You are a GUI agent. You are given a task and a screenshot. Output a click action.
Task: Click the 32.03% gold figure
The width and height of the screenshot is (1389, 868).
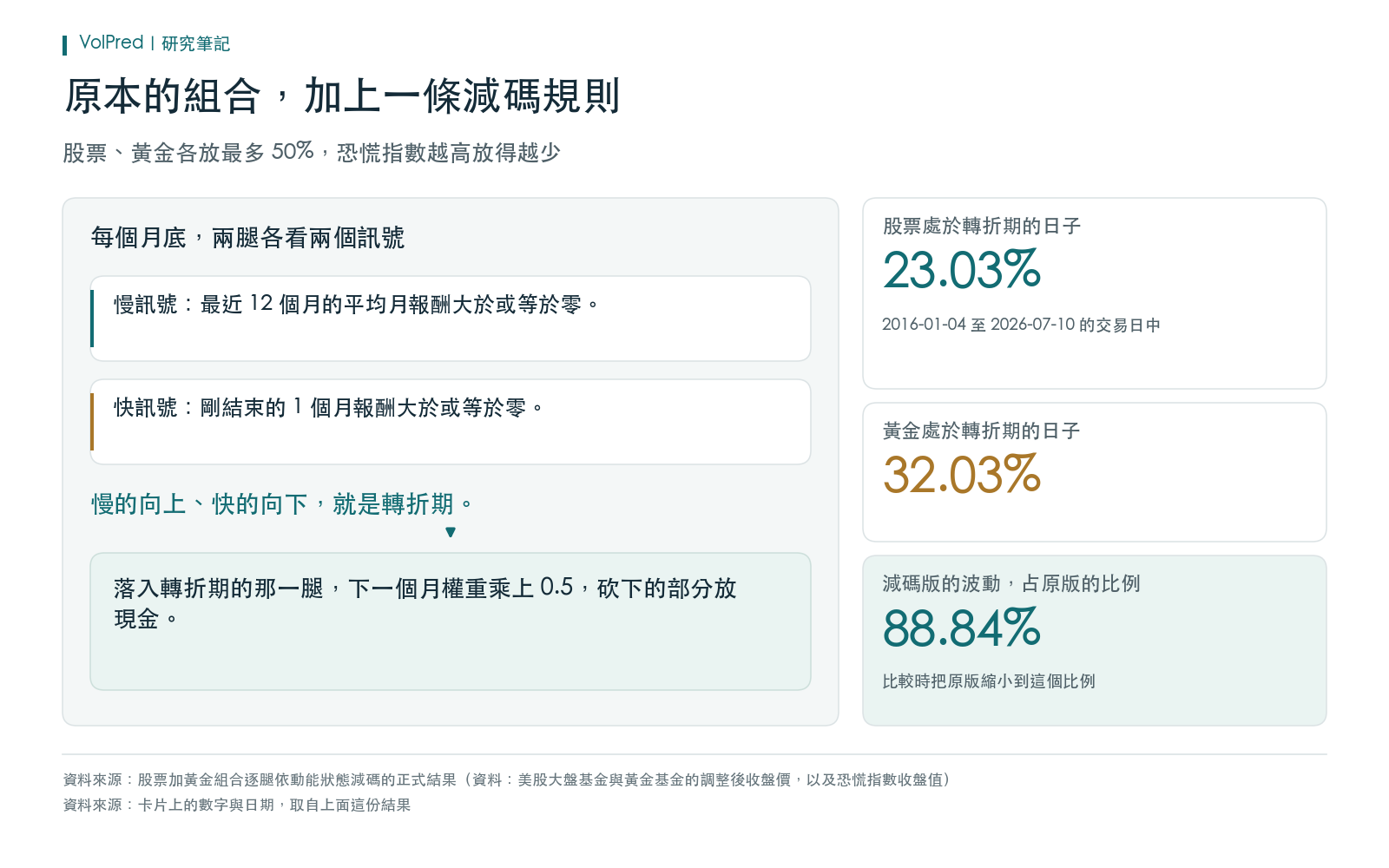pyautogui.click(x=962, y=476)
